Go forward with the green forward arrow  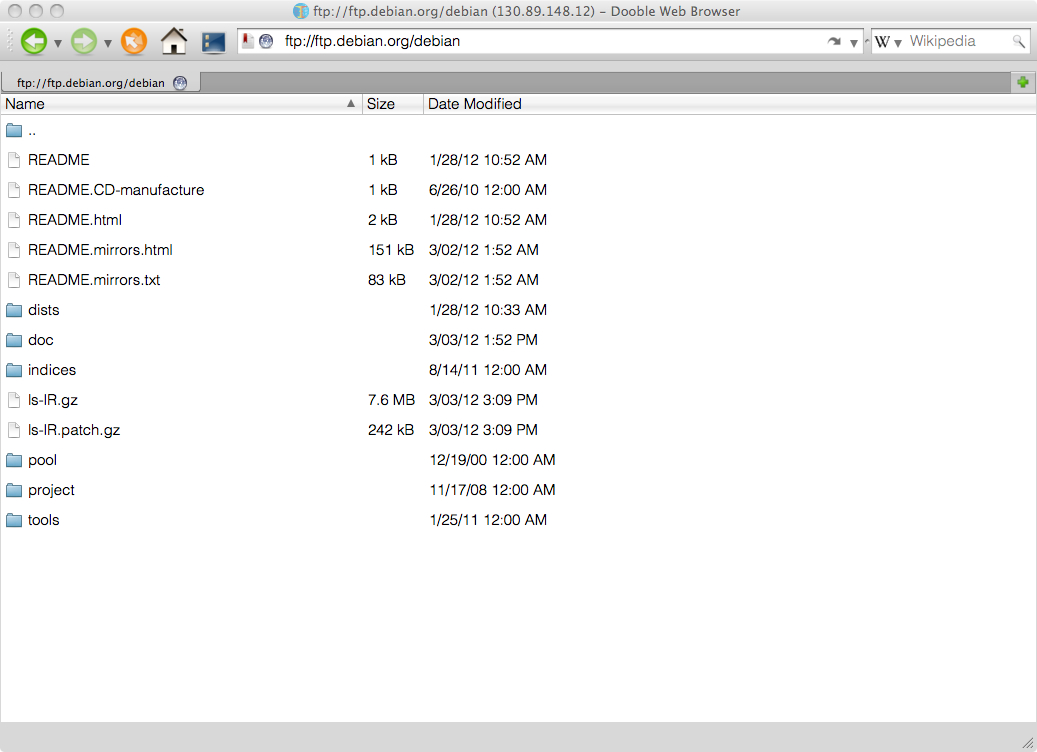tap(84, 42)
